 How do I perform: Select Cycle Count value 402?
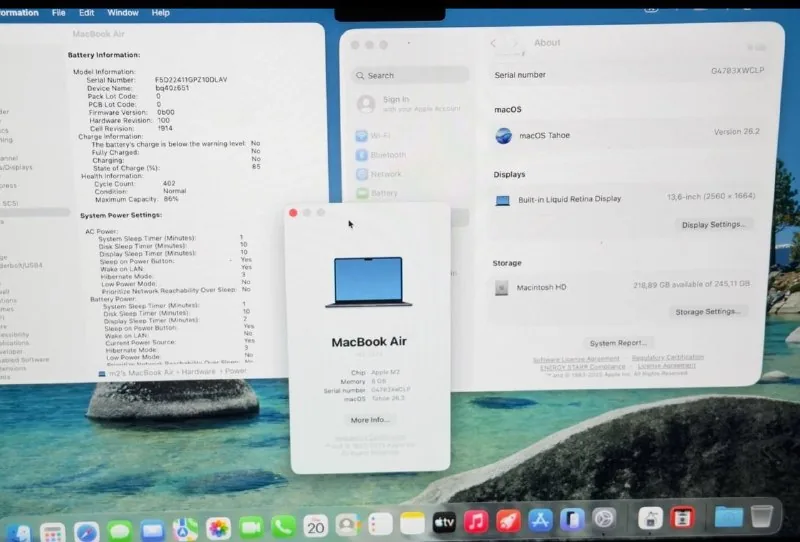point(169,183)
